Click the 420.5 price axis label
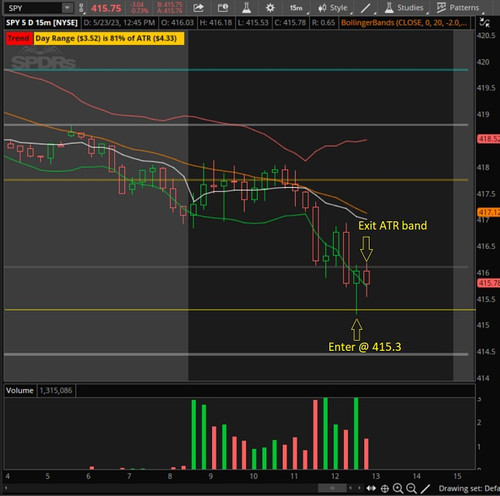 pos(486,36)
